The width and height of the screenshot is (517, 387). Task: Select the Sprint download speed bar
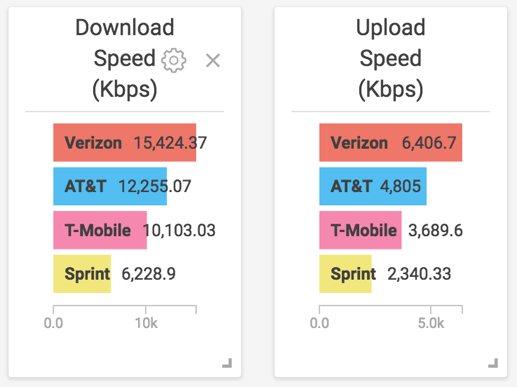point(82,274)
